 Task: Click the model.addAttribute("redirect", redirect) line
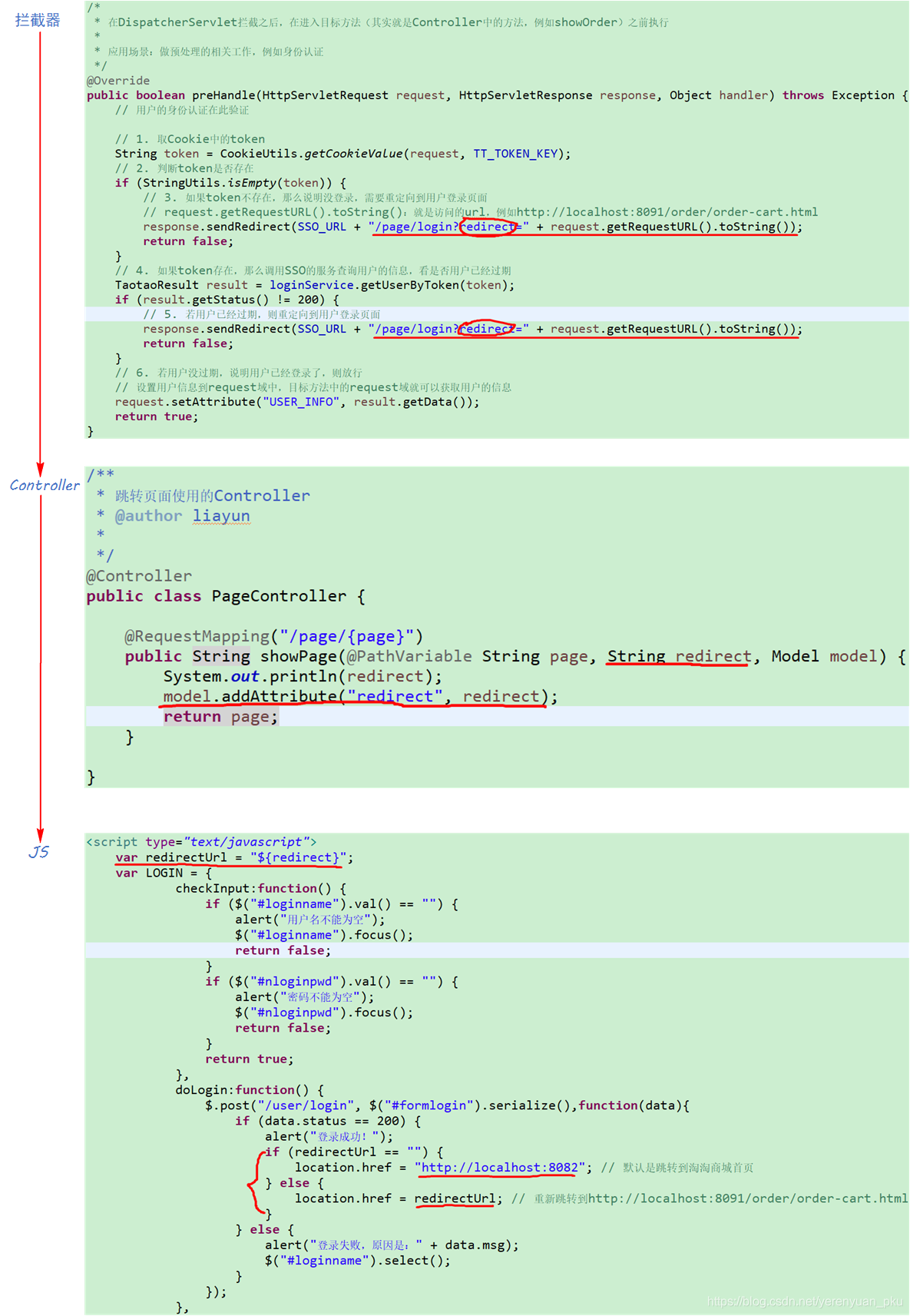(x=360, y=696)
